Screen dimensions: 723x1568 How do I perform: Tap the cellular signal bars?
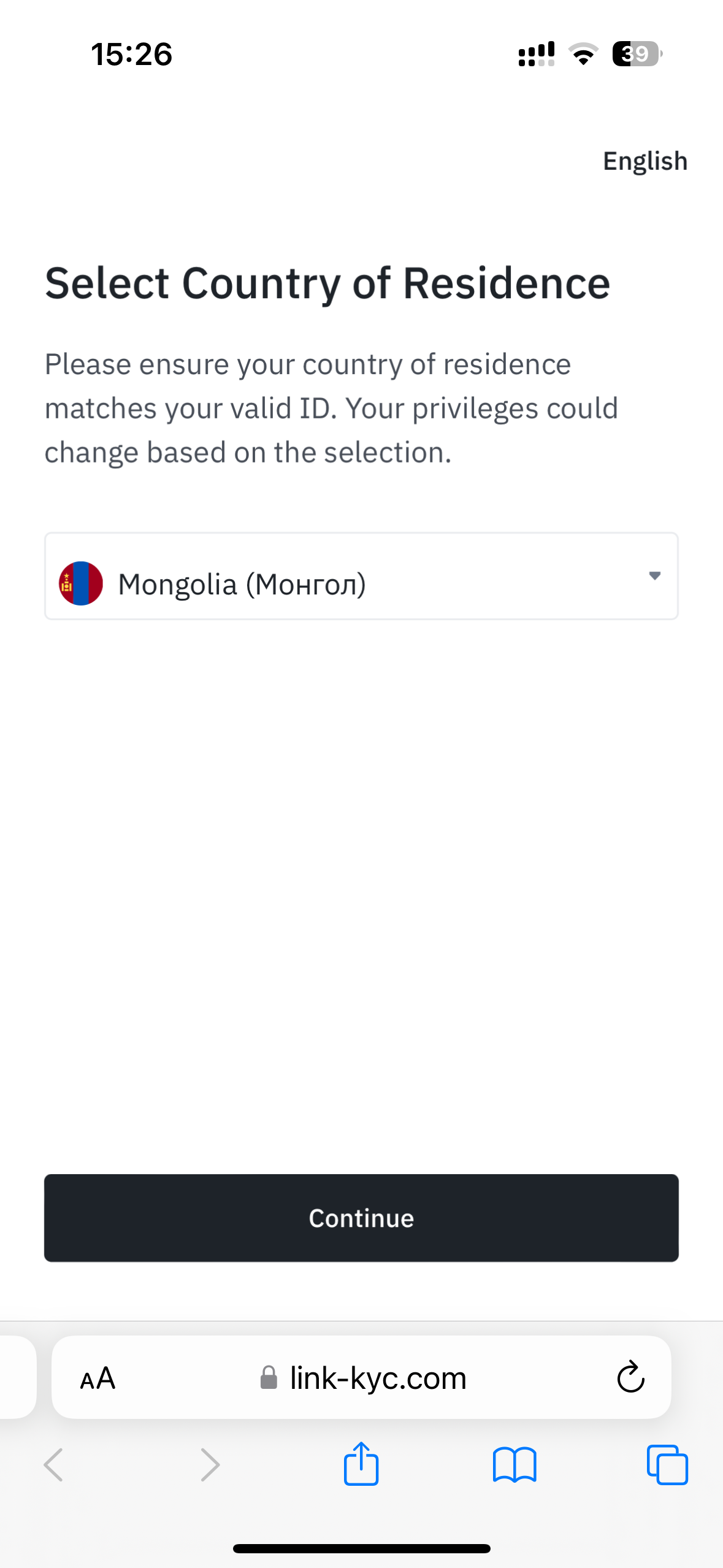coord(537,54)
